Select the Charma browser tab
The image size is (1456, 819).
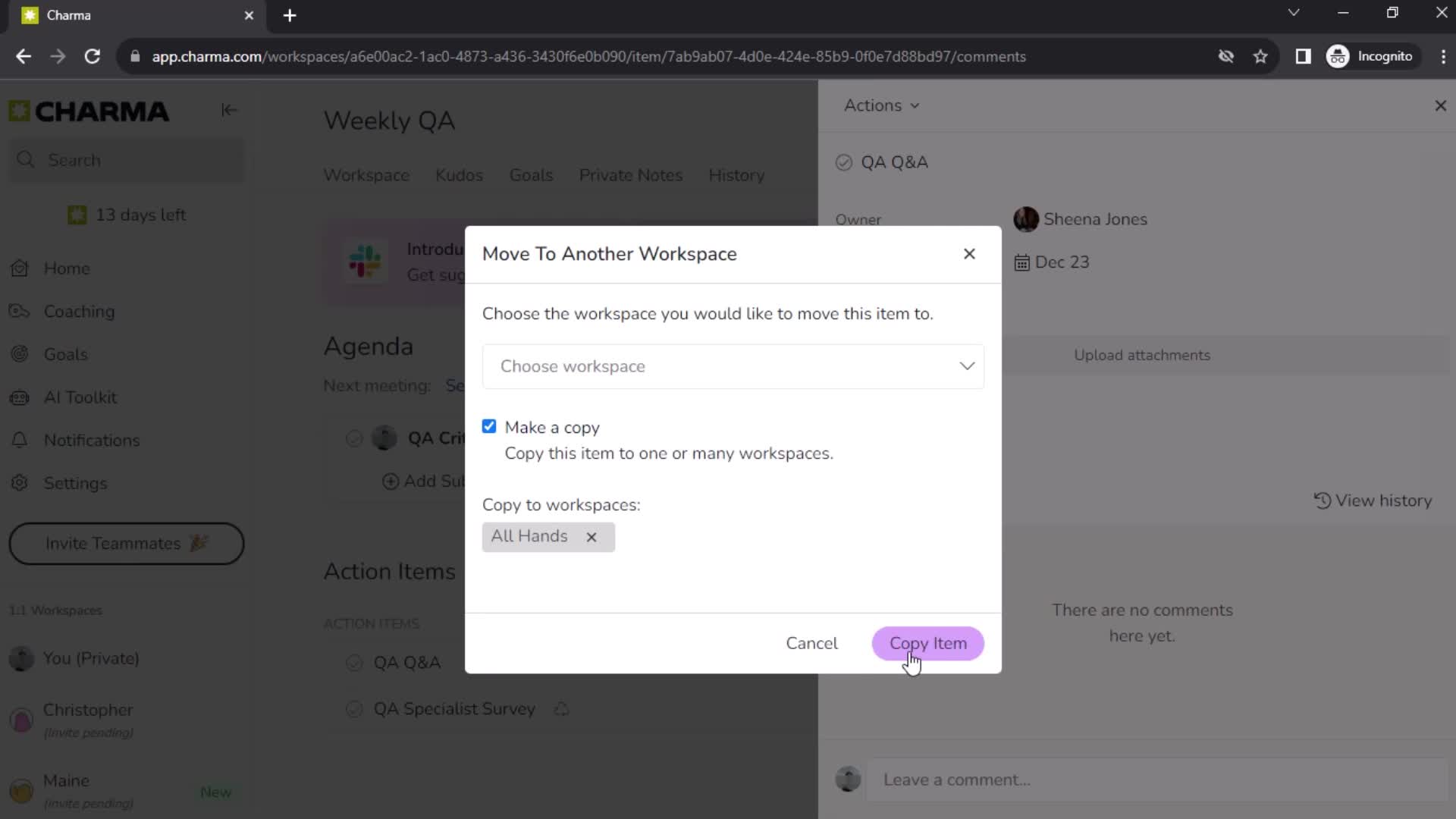[x=136, y=15]
